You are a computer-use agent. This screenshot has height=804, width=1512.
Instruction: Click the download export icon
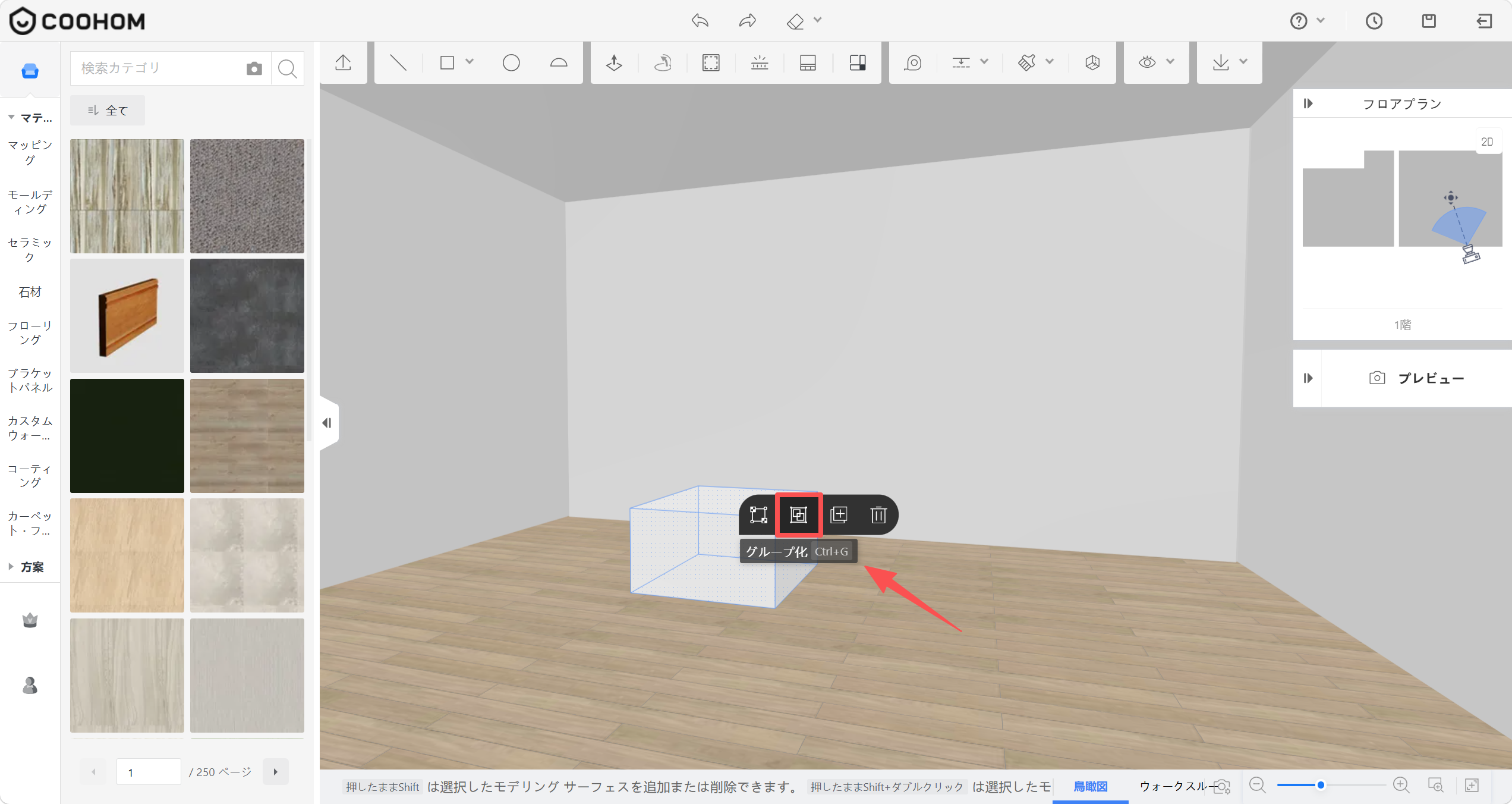pos(1221,62)
